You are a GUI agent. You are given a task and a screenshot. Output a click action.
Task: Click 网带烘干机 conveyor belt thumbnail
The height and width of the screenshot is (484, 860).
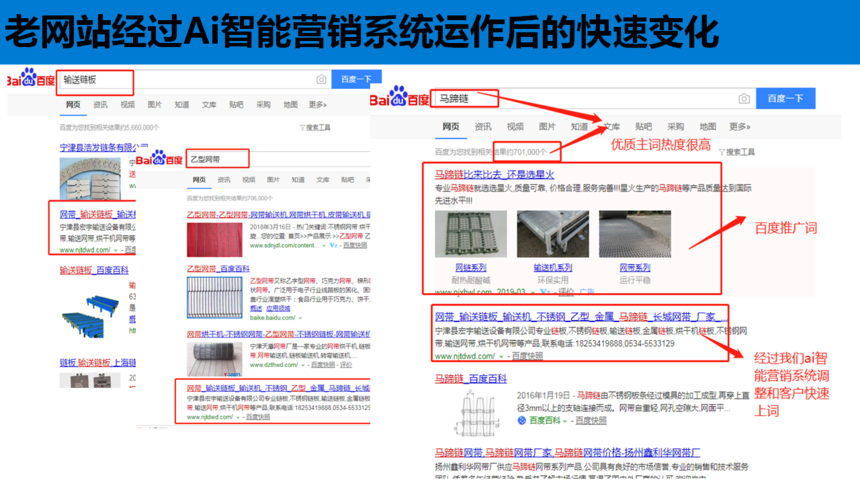[214, 359]
